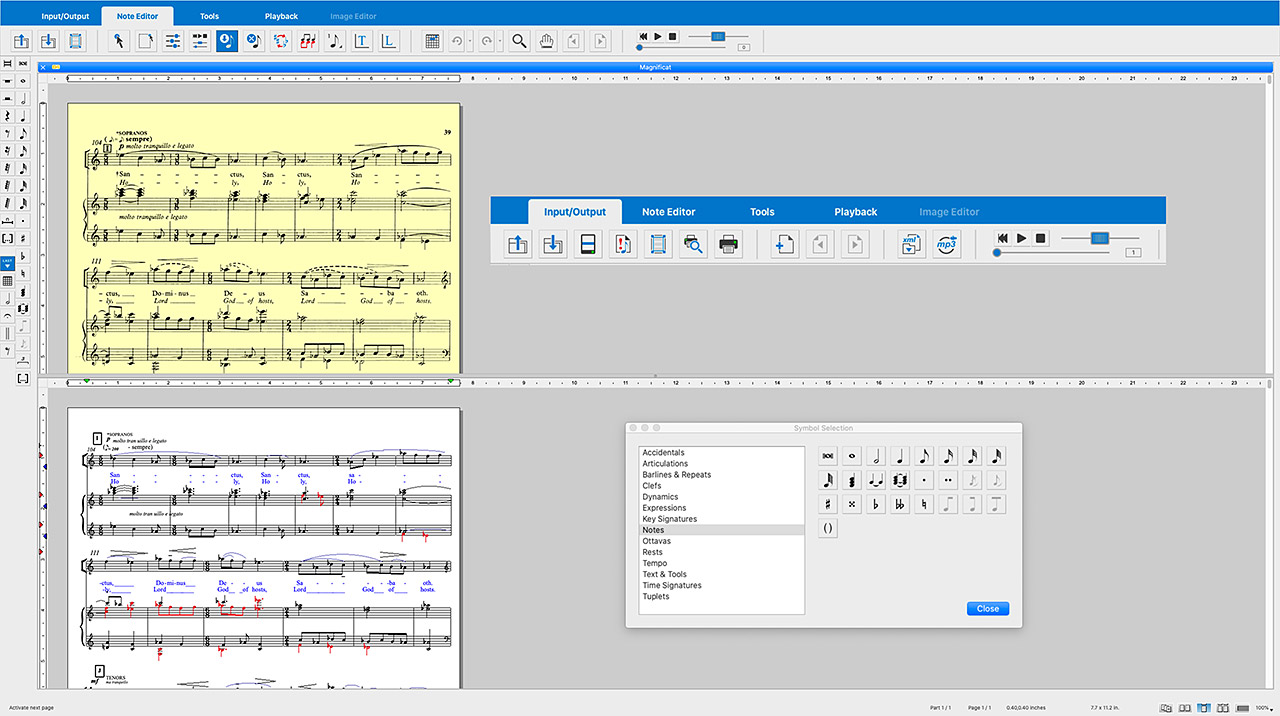
Task: Click the "Part 1 / 1" status text
Action: pos(941,708)
